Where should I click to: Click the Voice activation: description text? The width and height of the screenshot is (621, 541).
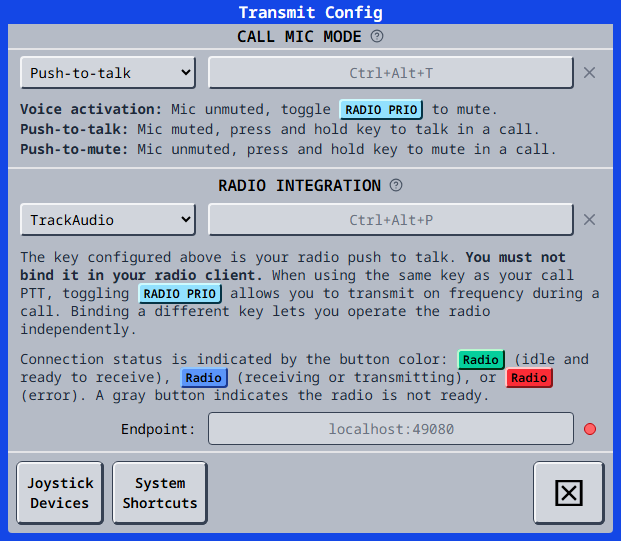tap(259, 109)
